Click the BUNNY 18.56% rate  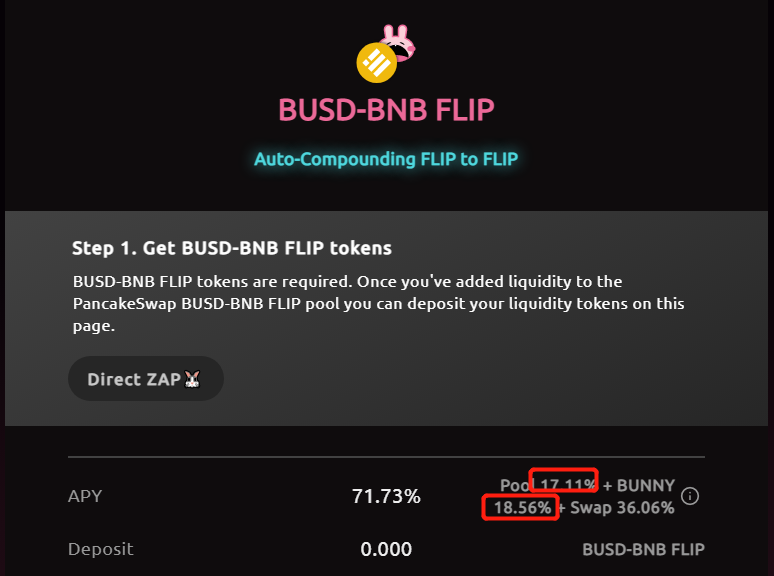pos(522,508)
